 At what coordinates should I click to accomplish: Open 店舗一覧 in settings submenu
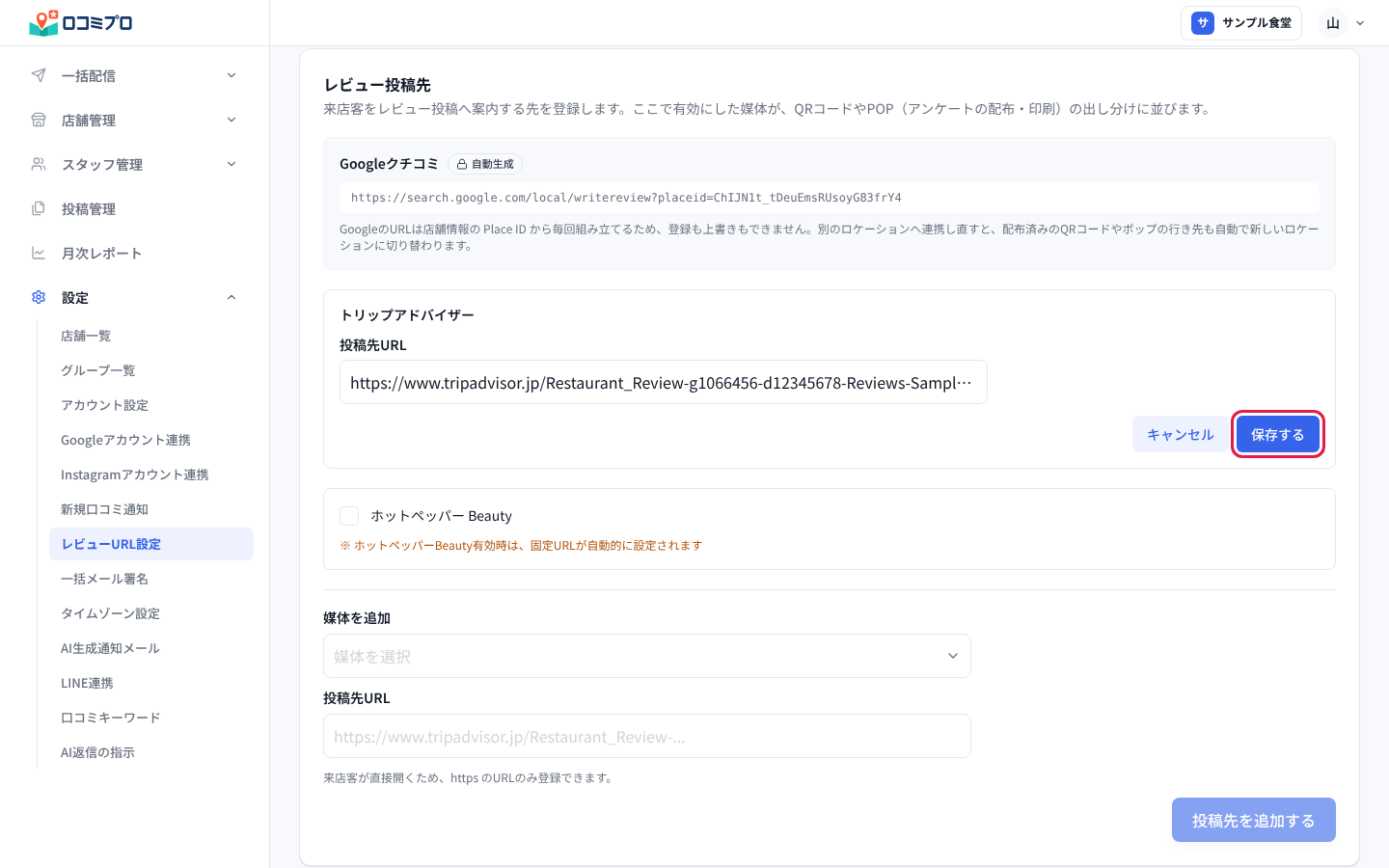[x=151, y=336]
